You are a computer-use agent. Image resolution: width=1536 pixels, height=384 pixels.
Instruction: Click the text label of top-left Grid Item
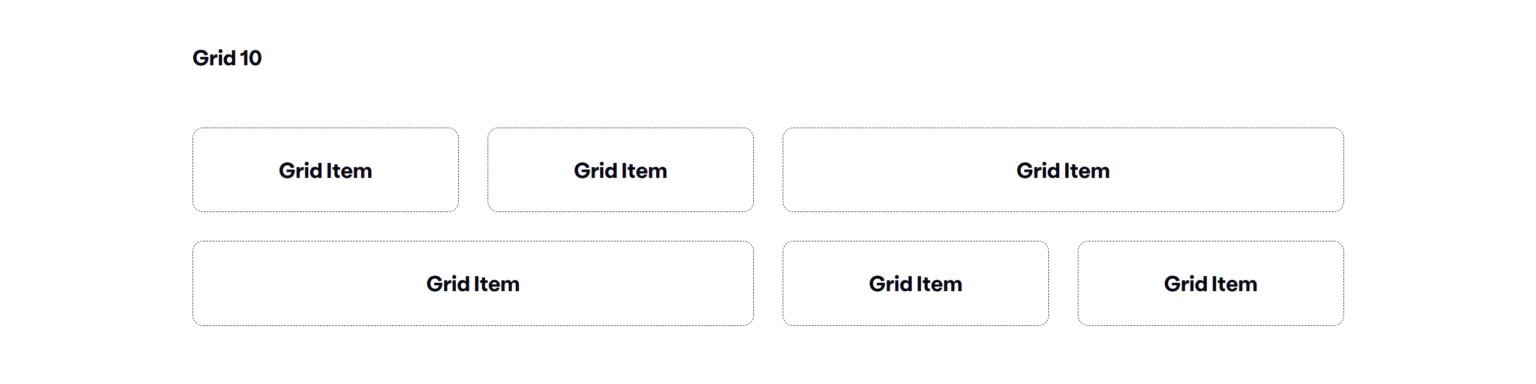(x=325, y=171)
